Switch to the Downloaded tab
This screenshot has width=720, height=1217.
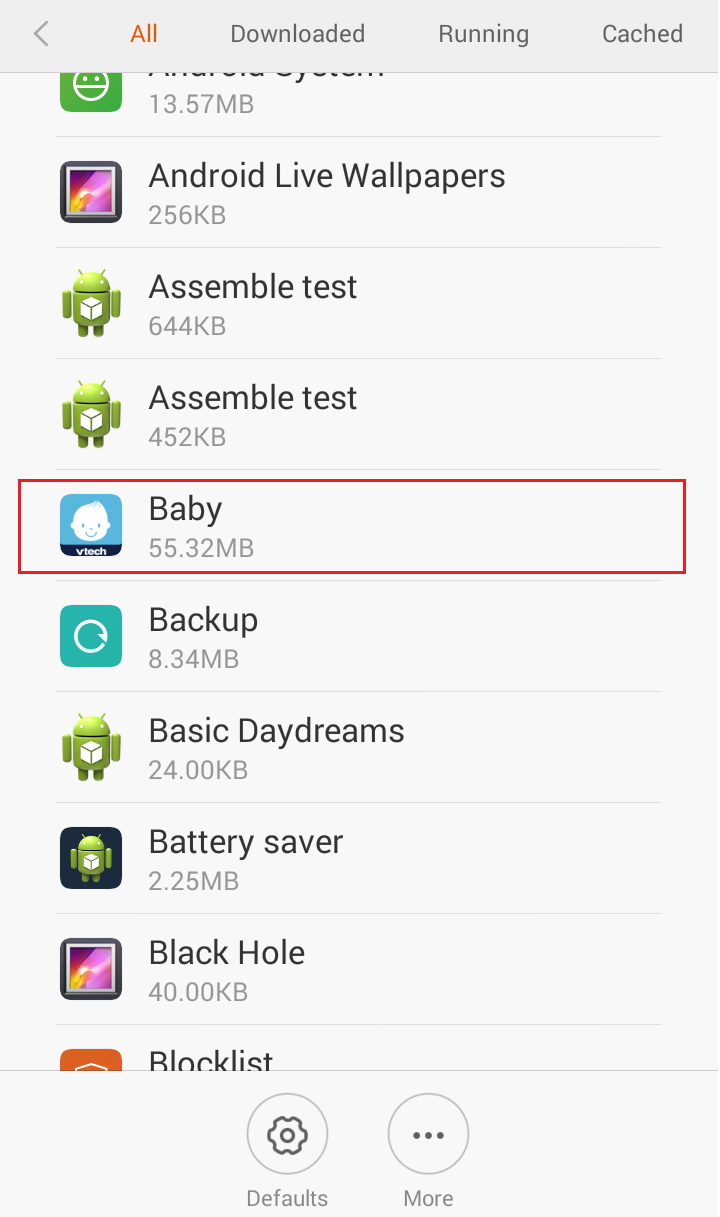coord(297,34)
